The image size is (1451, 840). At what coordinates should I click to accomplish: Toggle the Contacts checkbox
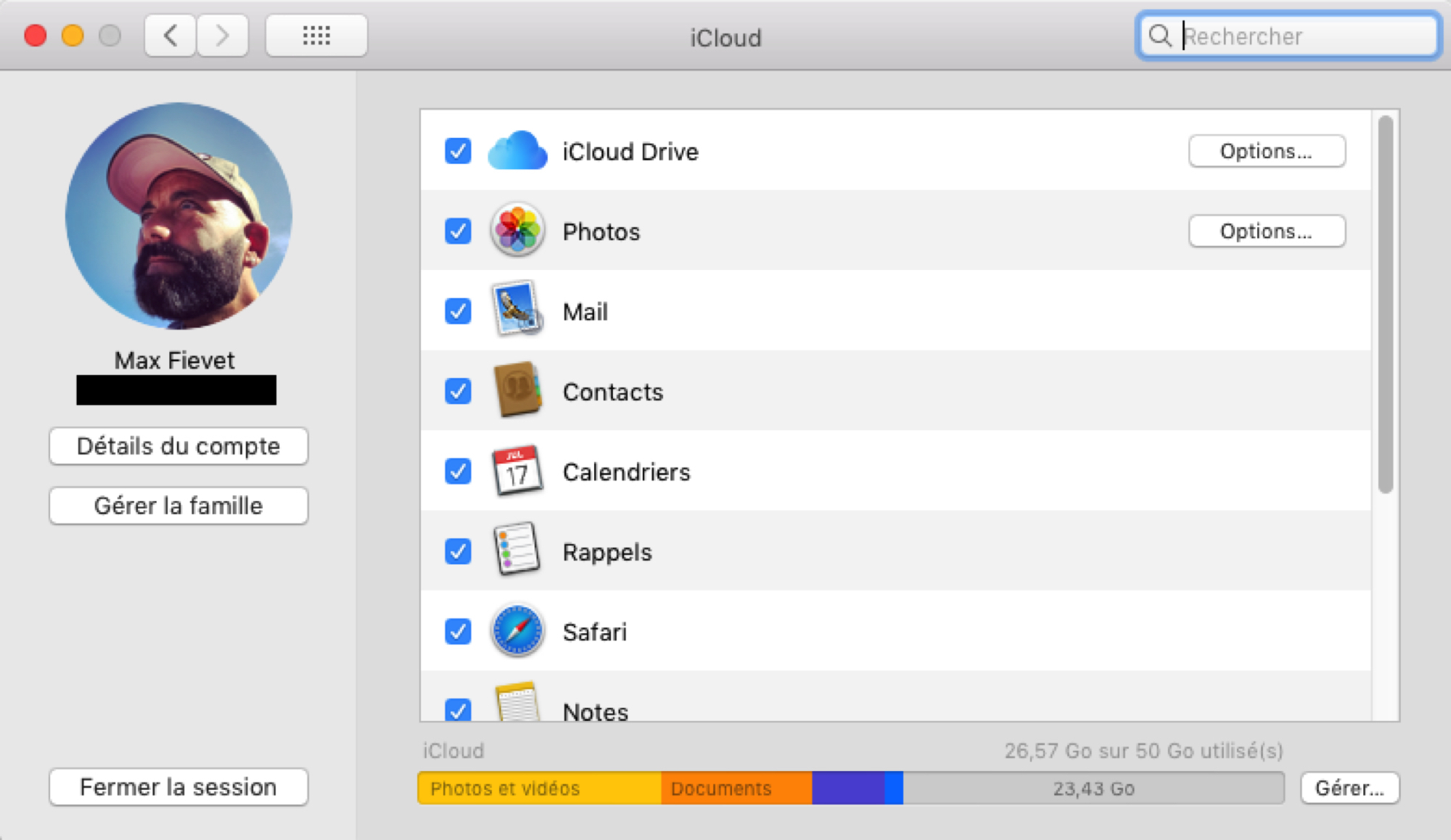(x=458, y=391)
